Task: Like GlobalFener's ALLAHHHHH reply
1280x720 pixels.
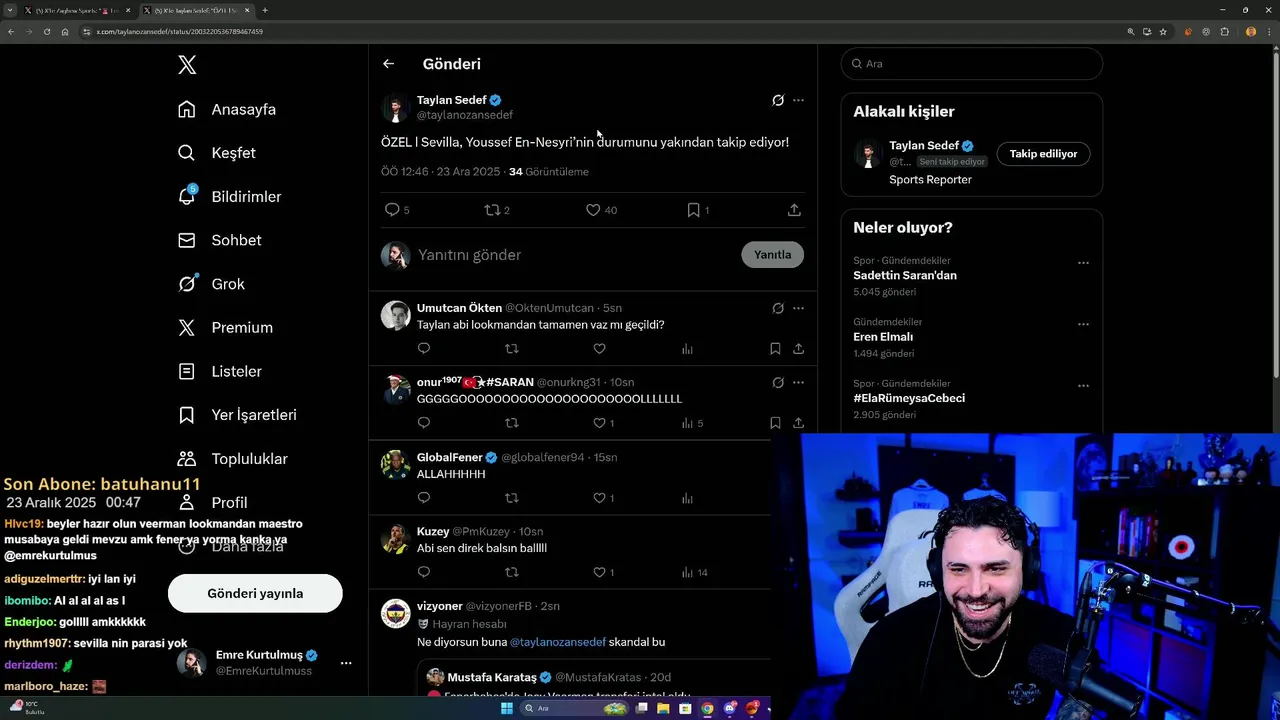Action: tap(599, 498)
